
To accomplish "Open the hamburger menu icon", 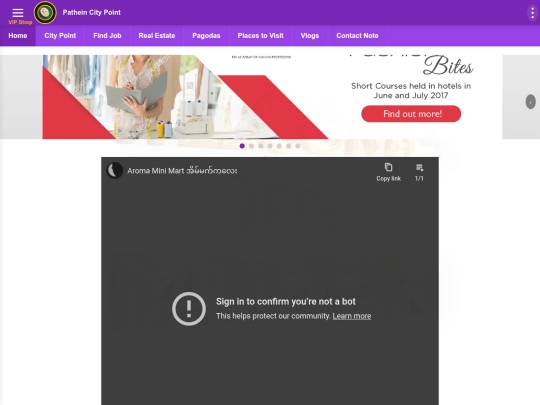I will coord(18,13).
